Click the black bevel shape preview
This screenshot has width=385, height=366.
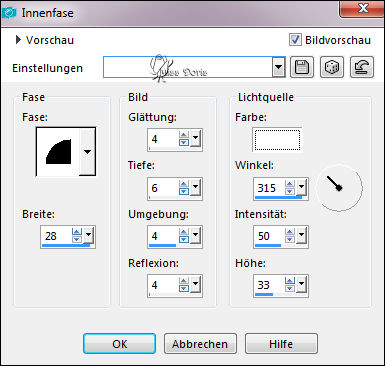coord(58,152)
